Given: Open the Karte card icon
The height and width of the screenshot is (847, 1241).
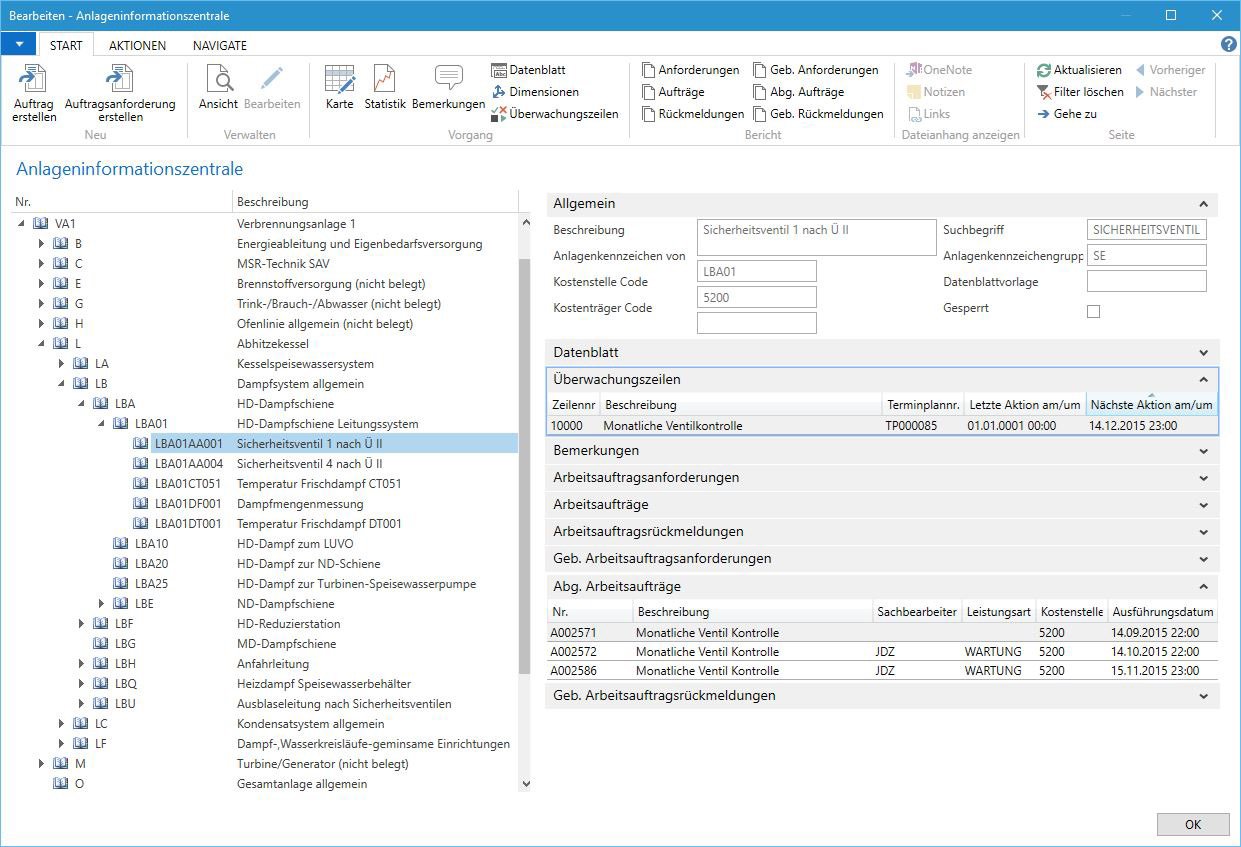Looking at the screenshot, I should (340, 80).
